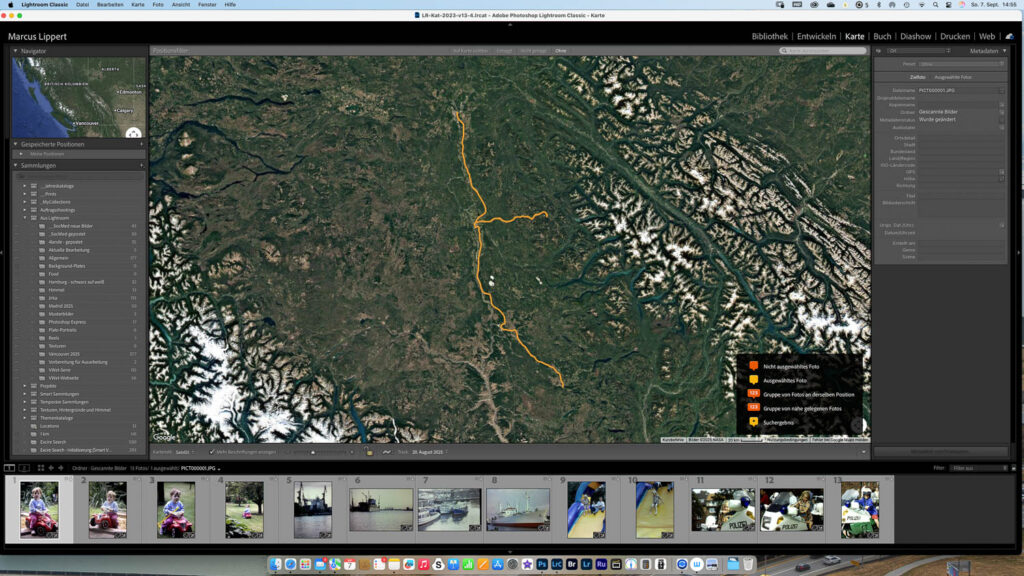Expand the Projekte collection set

point(25,386)
